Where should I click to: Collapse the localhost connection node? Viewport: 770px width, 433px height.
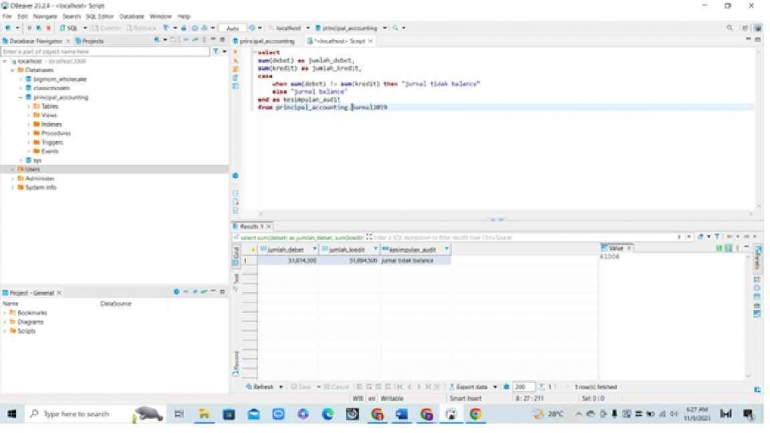tap(5, 61)
